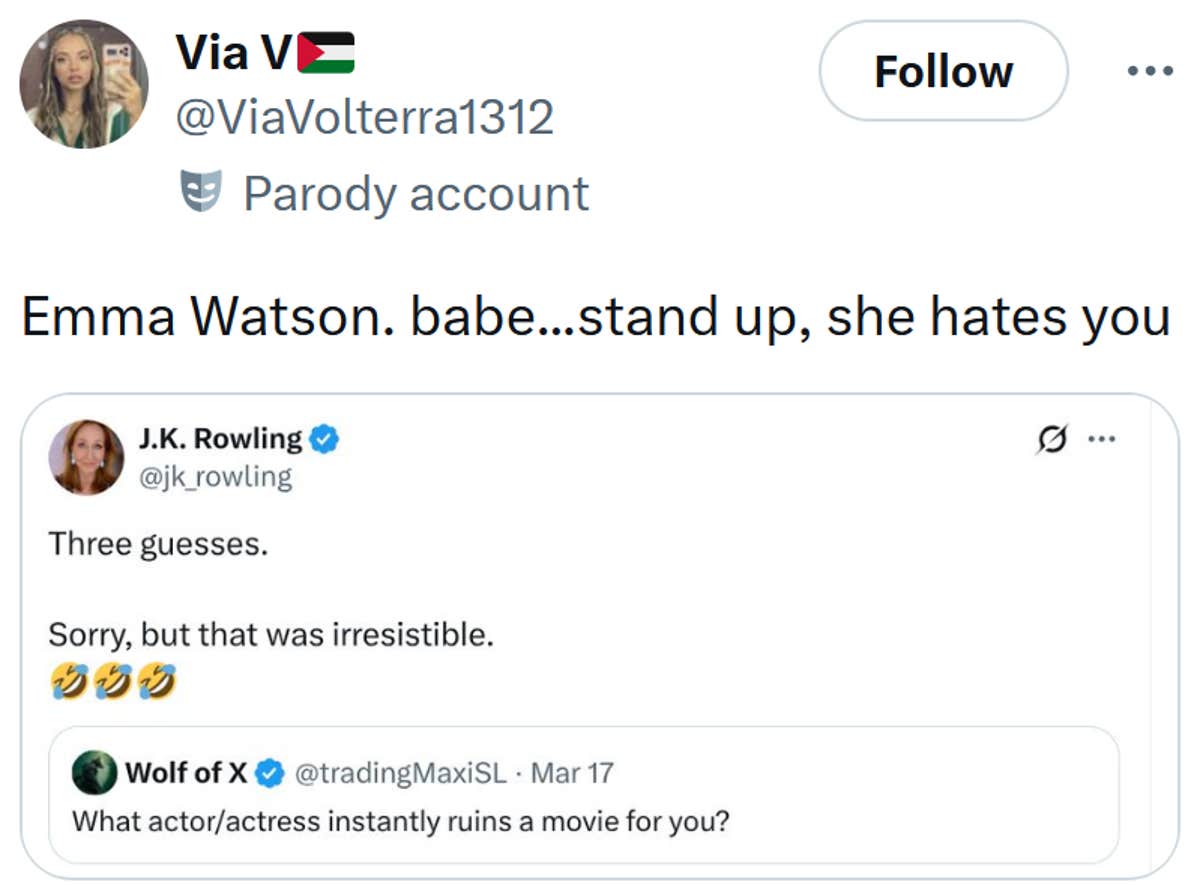Toggle follow state via the Follow control
This screenshot has width=1200, height=885.
click(943, 70)
